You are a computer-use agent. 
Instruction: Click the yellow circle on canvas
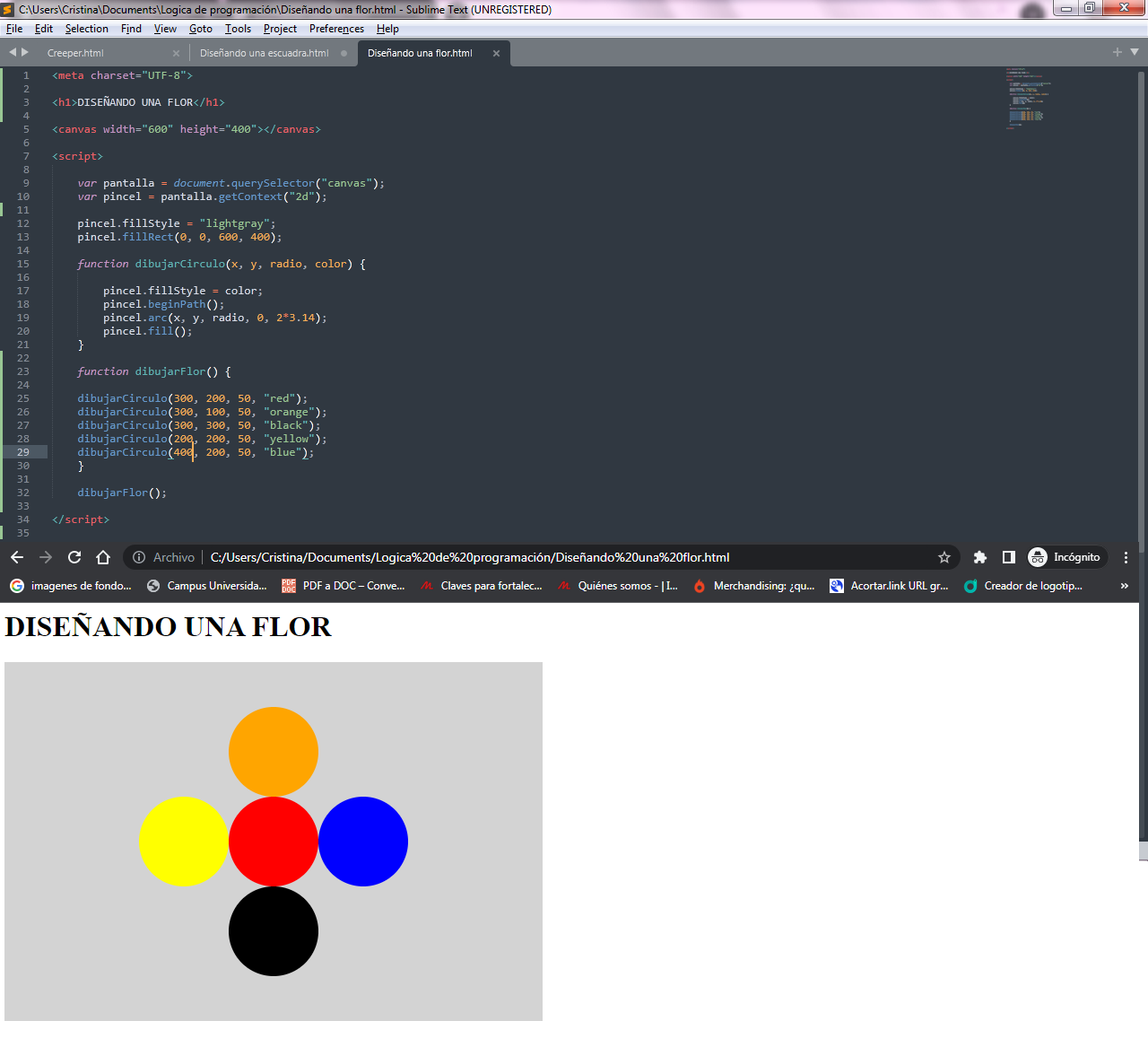[184, 842]
